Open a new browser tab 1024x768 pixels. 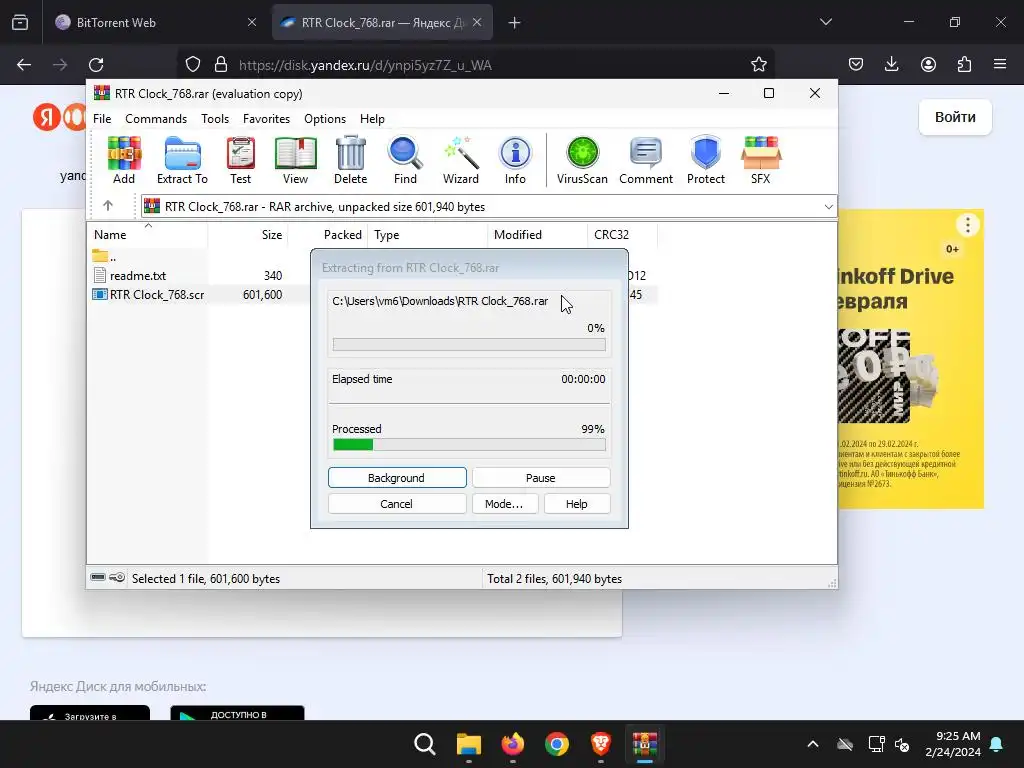pos(515,23)
